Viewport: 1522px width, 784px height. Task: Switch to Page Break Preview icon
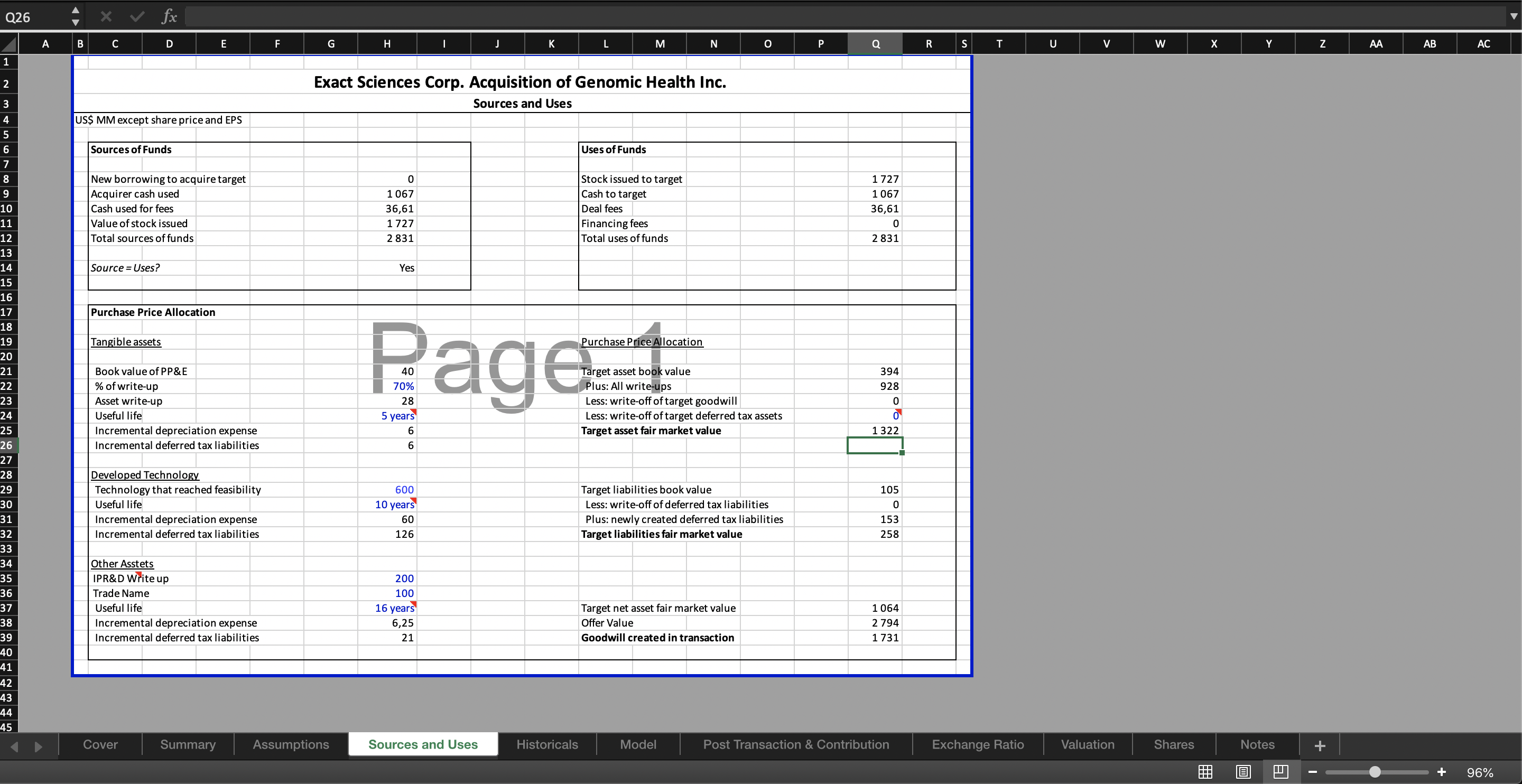click(1280, 772)
